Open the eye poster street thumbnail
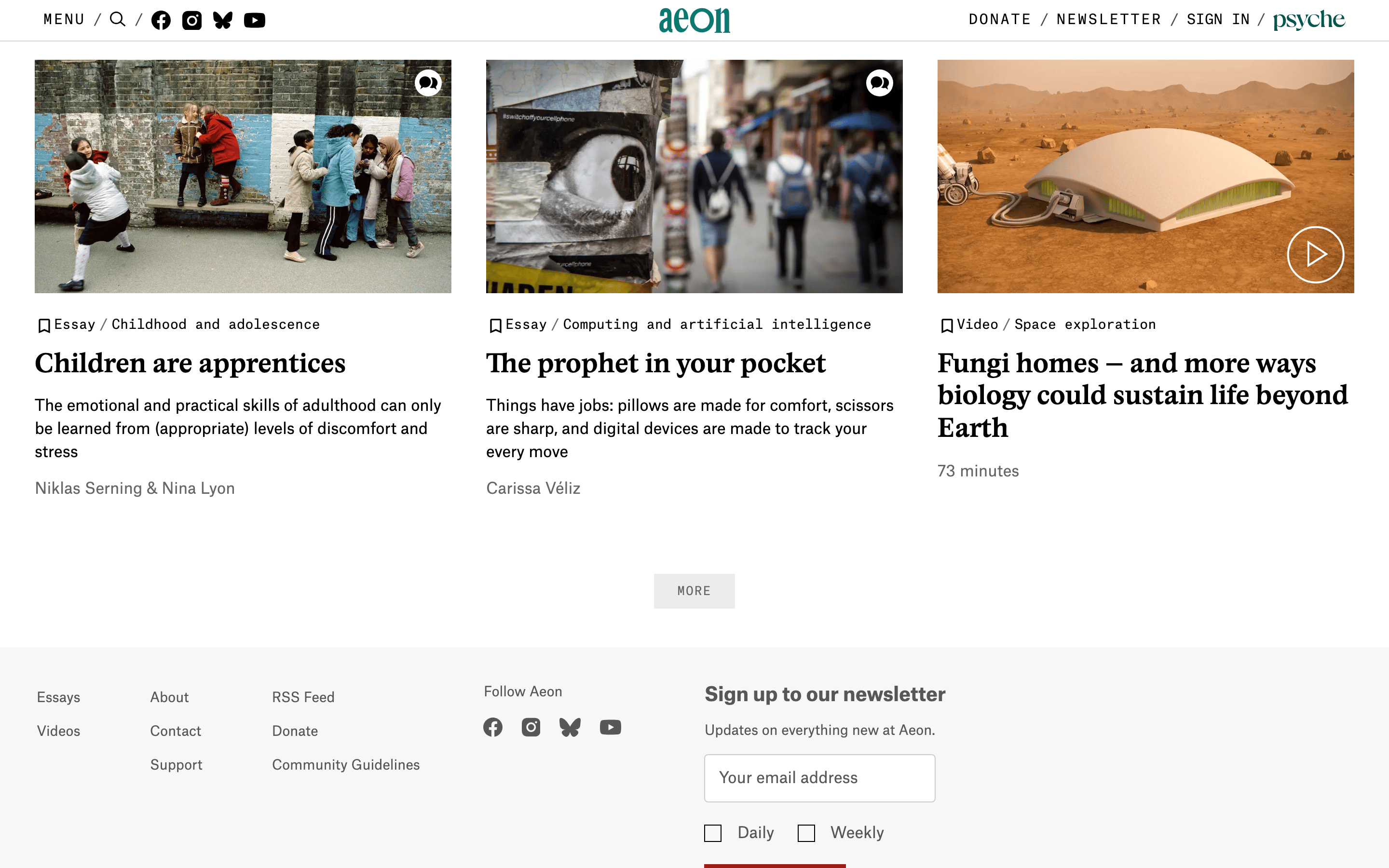 (694, 176)
